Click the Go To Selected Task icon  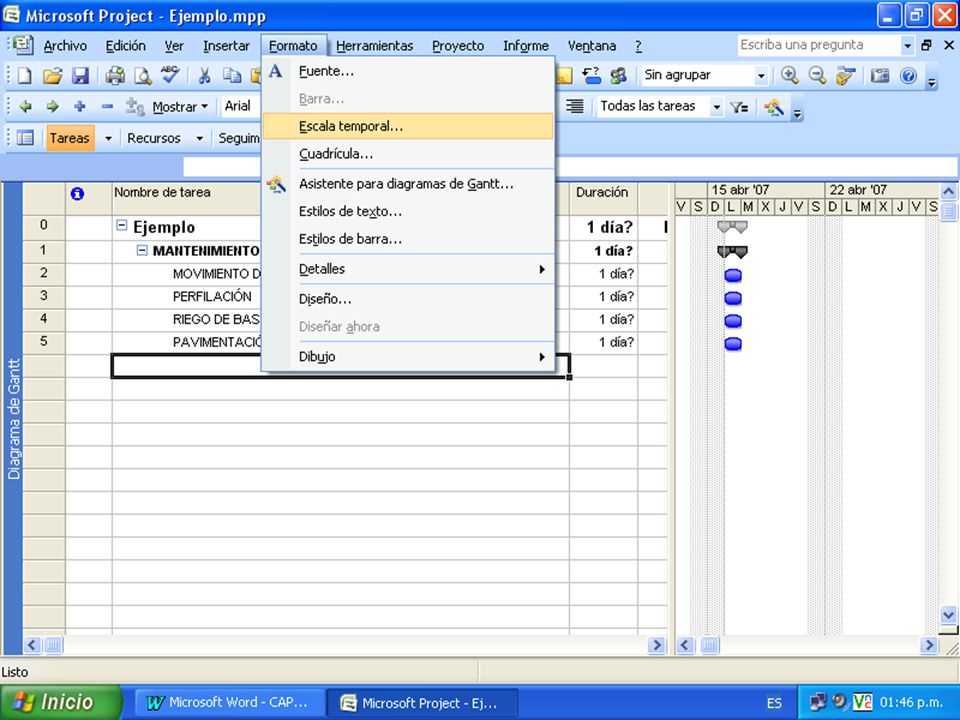846,75
